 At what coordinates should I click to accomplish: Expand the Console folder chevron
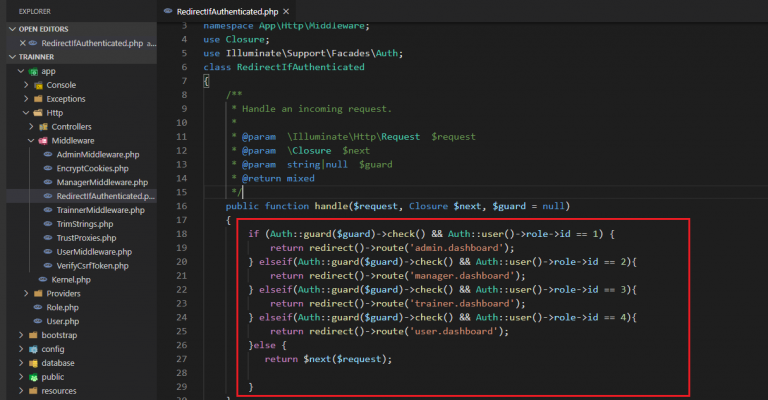point(26,85)
